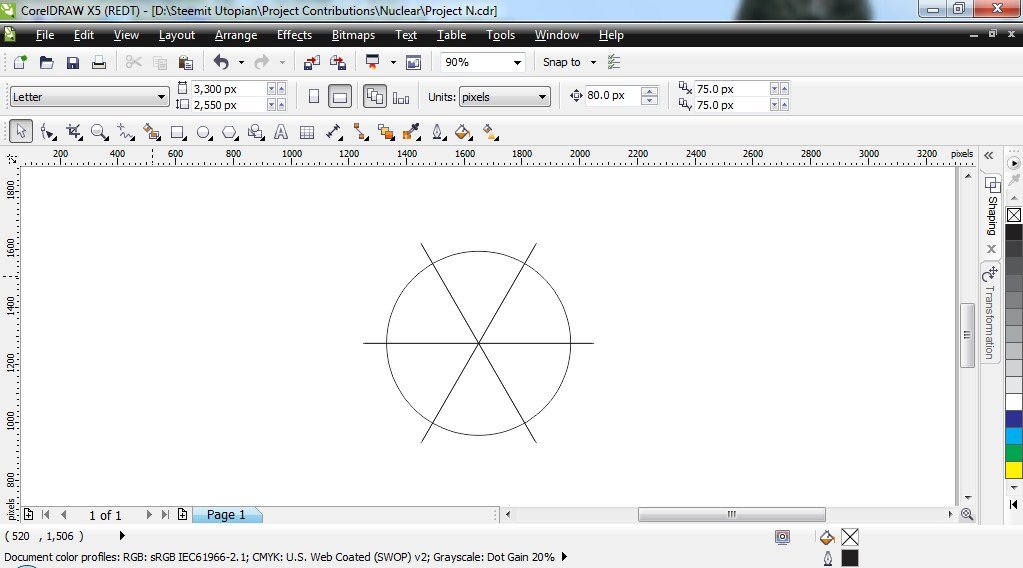Switch to the Page 1 tab
Screen dimensions: 1023x568
point(226,515)
